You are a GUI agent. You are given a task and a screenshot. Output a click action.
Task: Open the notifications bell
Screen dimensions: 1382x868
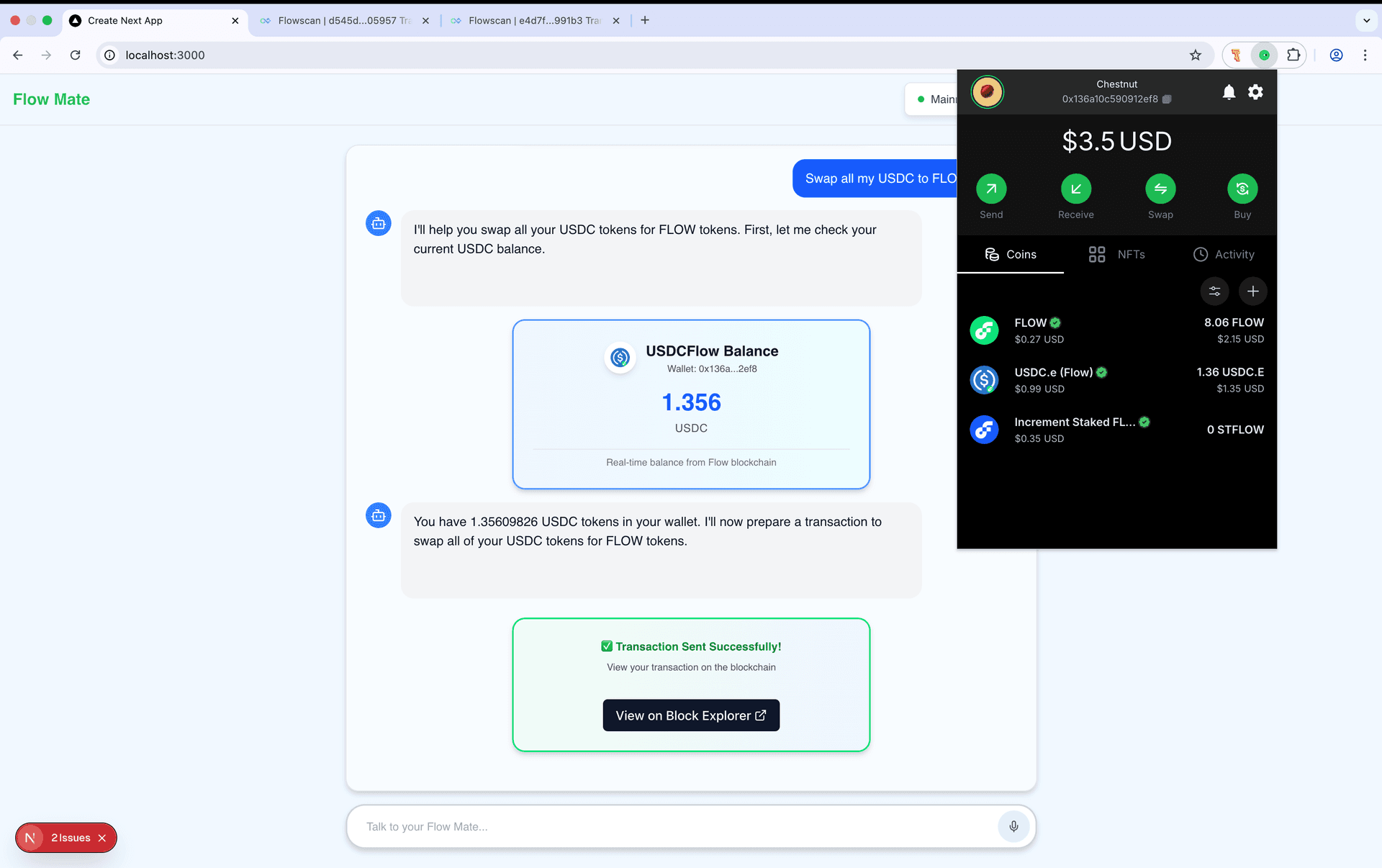pyautogui.click(x=1229, y=92)
